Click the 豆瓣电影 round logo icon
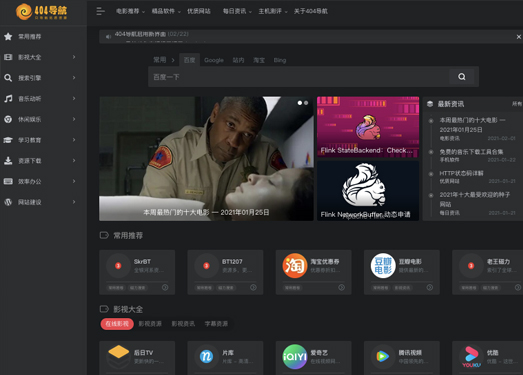The image size is (523, 375). [383, 266]
